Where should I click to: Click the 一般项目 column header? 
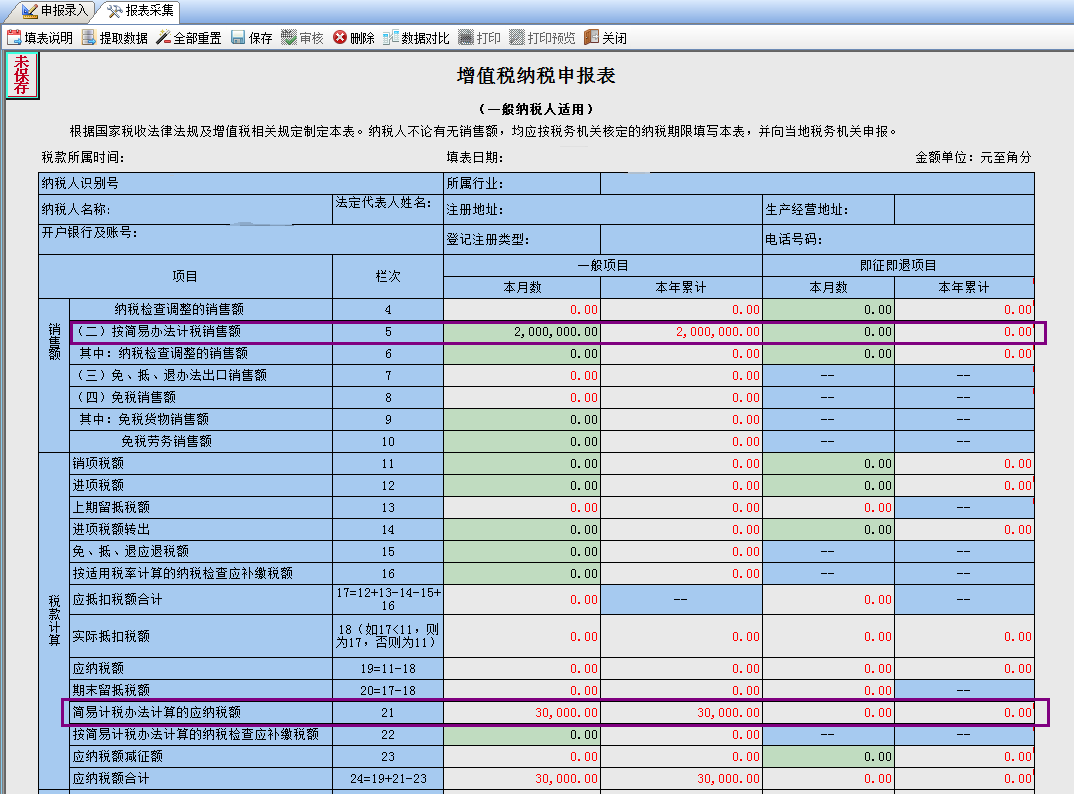pos(603,266)
